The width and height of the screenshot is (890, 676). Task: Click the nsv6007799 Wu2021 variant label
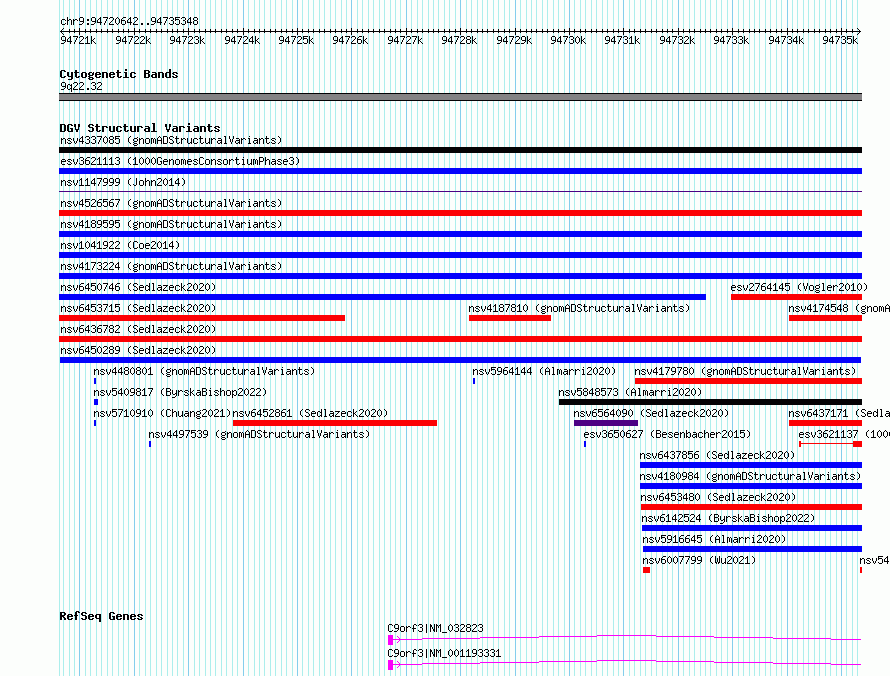(699, 560)
